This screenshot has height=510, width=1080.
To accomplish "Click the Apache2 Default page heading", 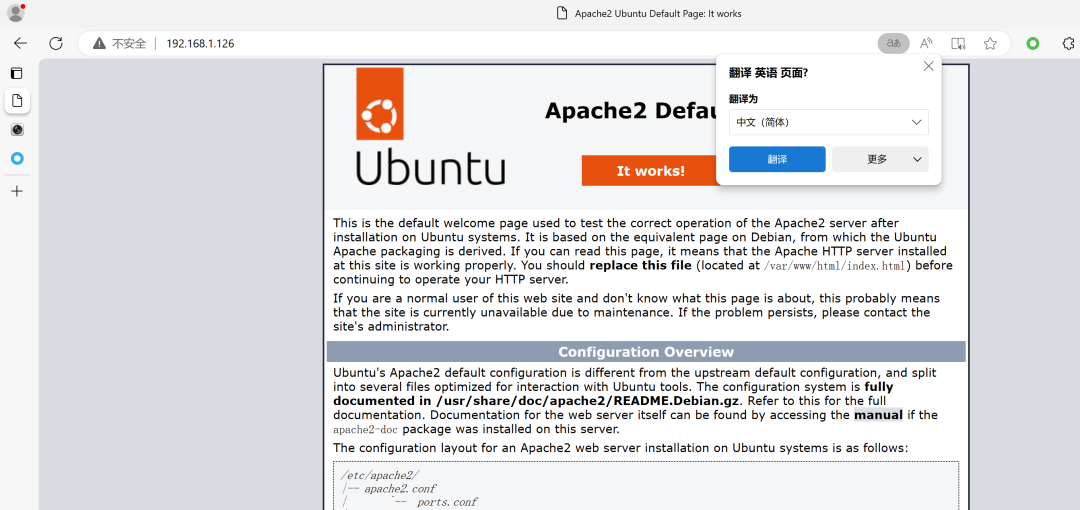I will (630, 110).
